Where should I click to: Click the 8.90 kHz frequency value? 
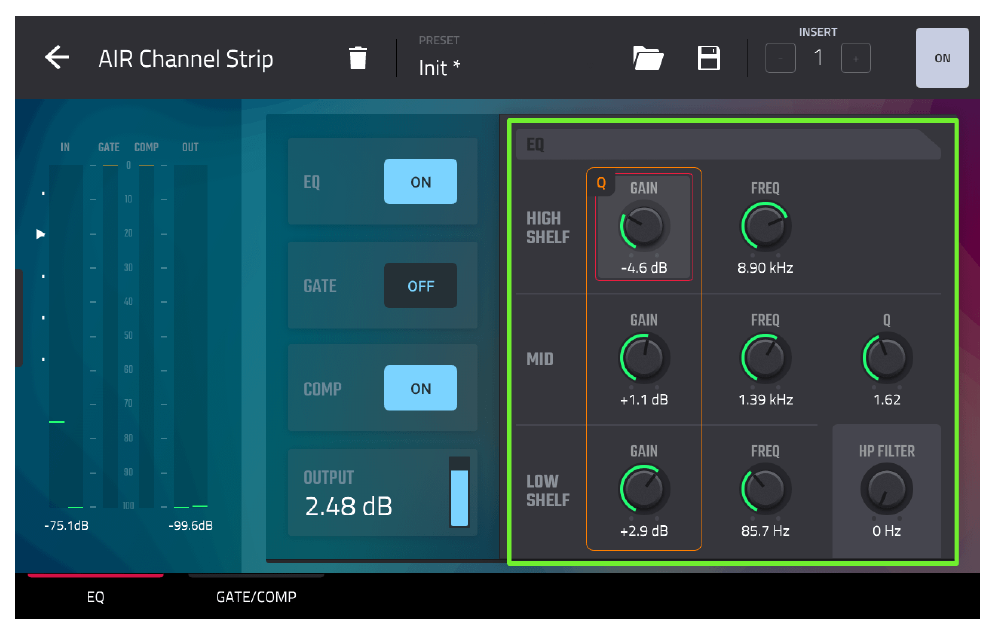coord(765,268)
